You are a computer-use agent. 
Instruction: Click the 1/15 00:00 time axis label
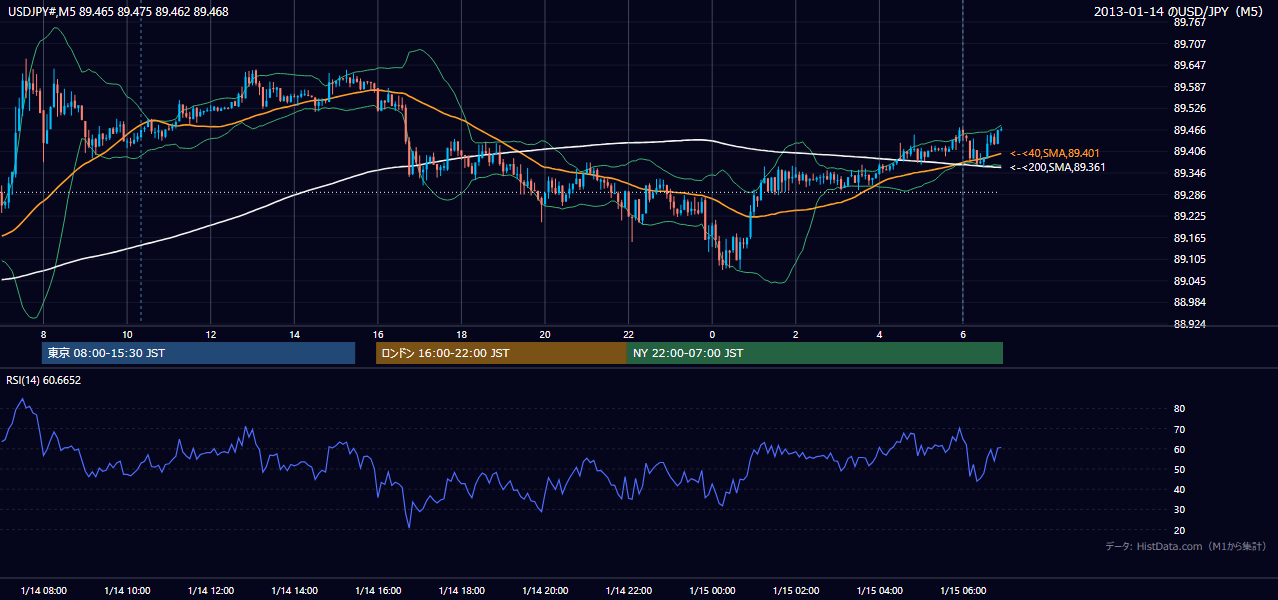712,591
